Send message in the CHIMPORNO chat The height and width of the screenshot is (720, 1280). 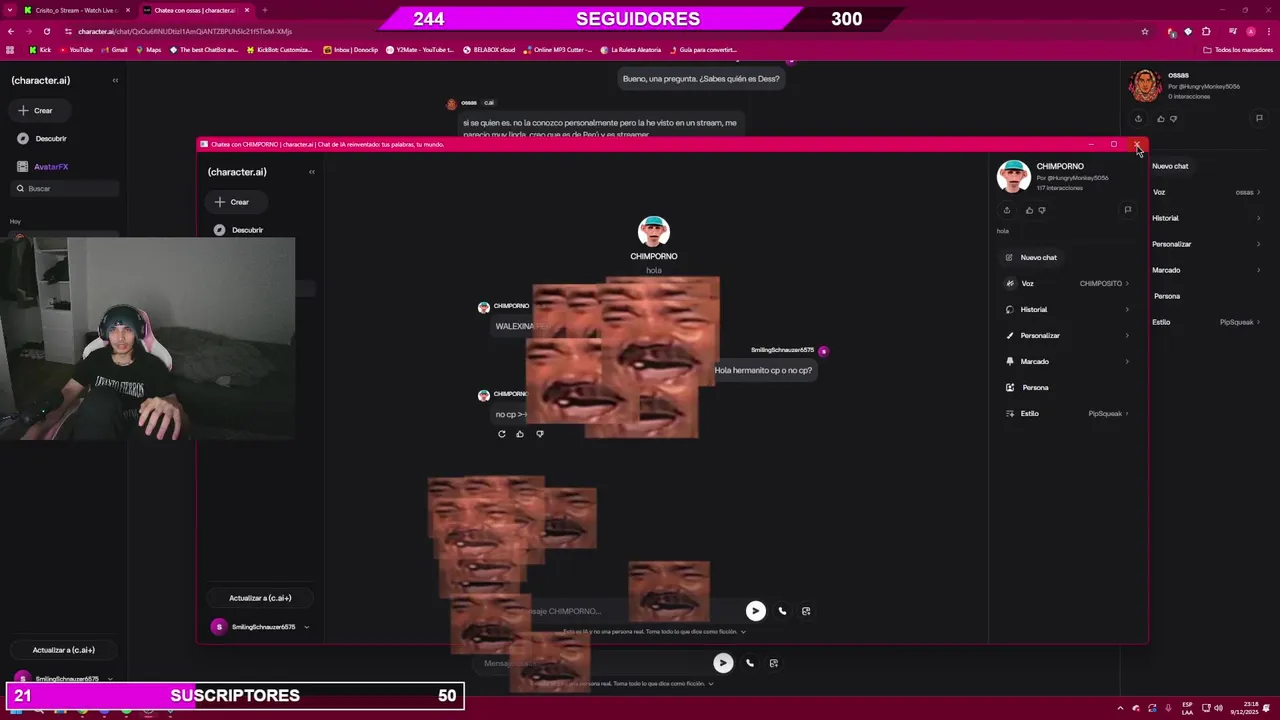click(755, 611)
